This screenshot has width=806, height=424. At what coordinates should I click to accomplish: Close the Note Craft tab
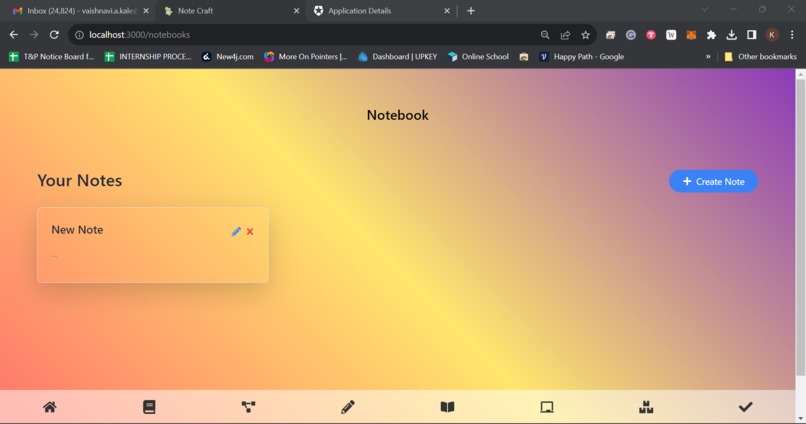(296, 11)
